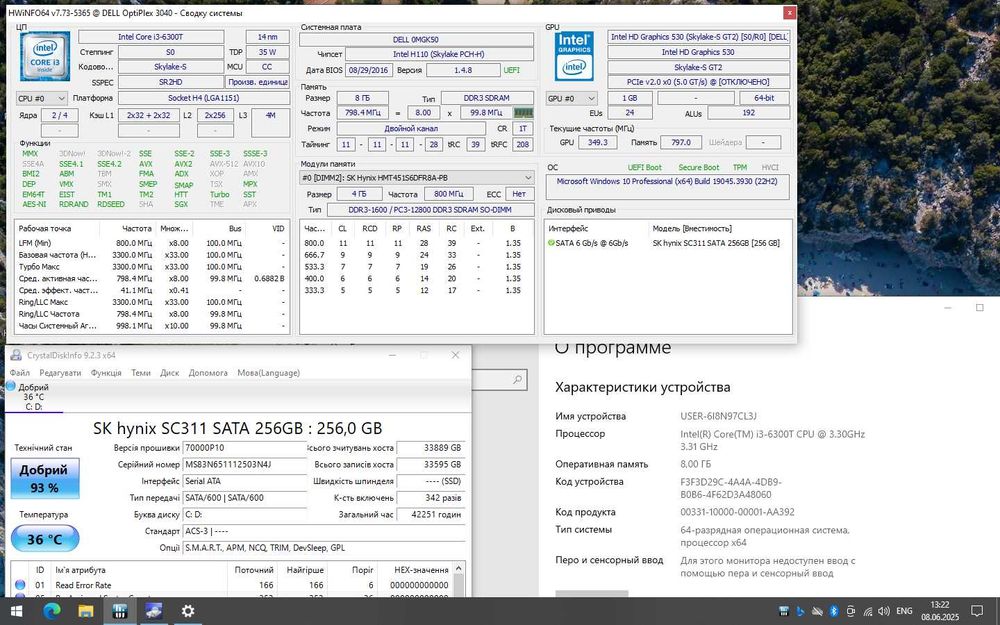Image resolution: width=1000 pixels, height=625 pixels.
Task: Open the Диск menu in CrystalDiskInfo
Action: coord(170,372)
